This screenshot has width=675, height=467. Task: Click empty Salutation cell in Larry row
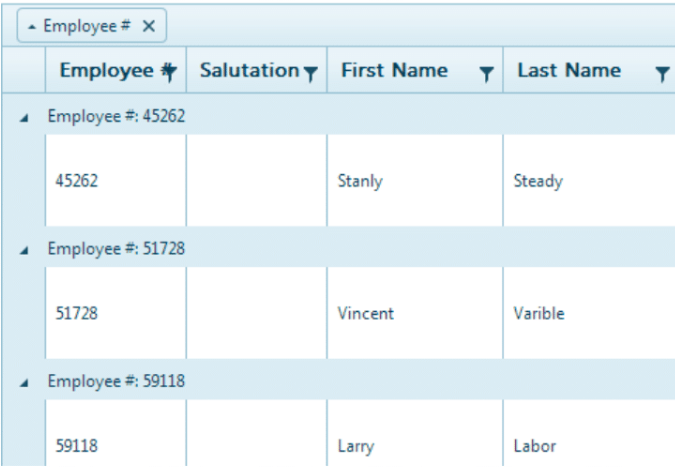[257, 434]
